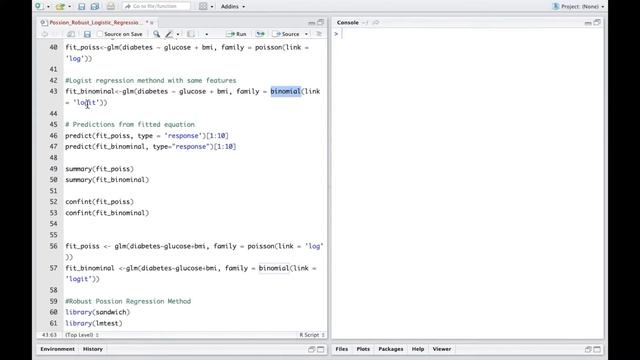
Task: Click the Find/Replace magnifier icon
Action: pyautogui.click(x=156, y=34)
